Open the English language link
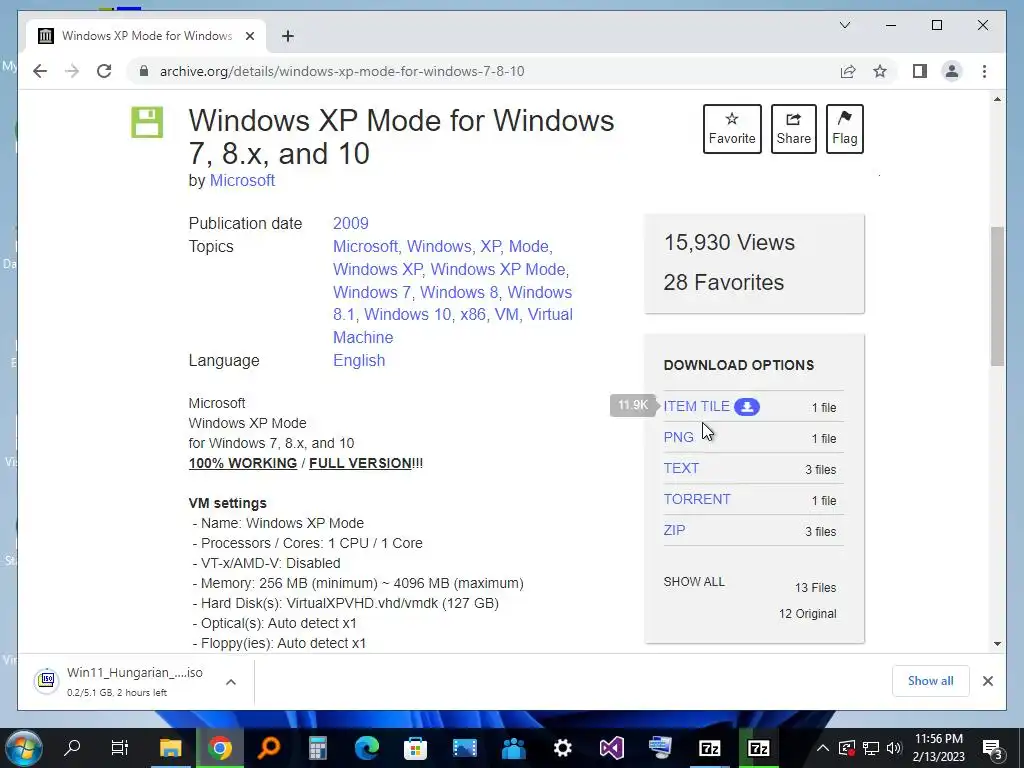1024x768 pixels. (359, 360)
